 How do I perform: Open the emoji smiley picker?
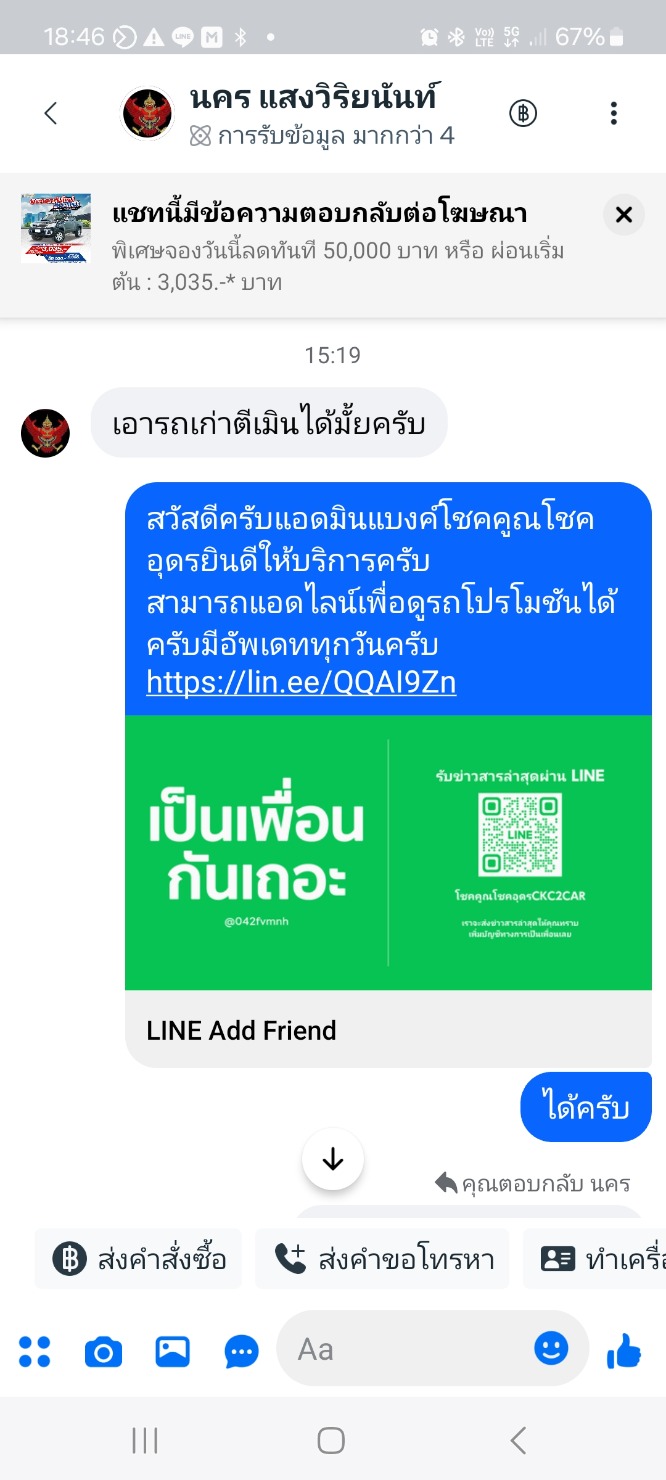[551, 1349]
